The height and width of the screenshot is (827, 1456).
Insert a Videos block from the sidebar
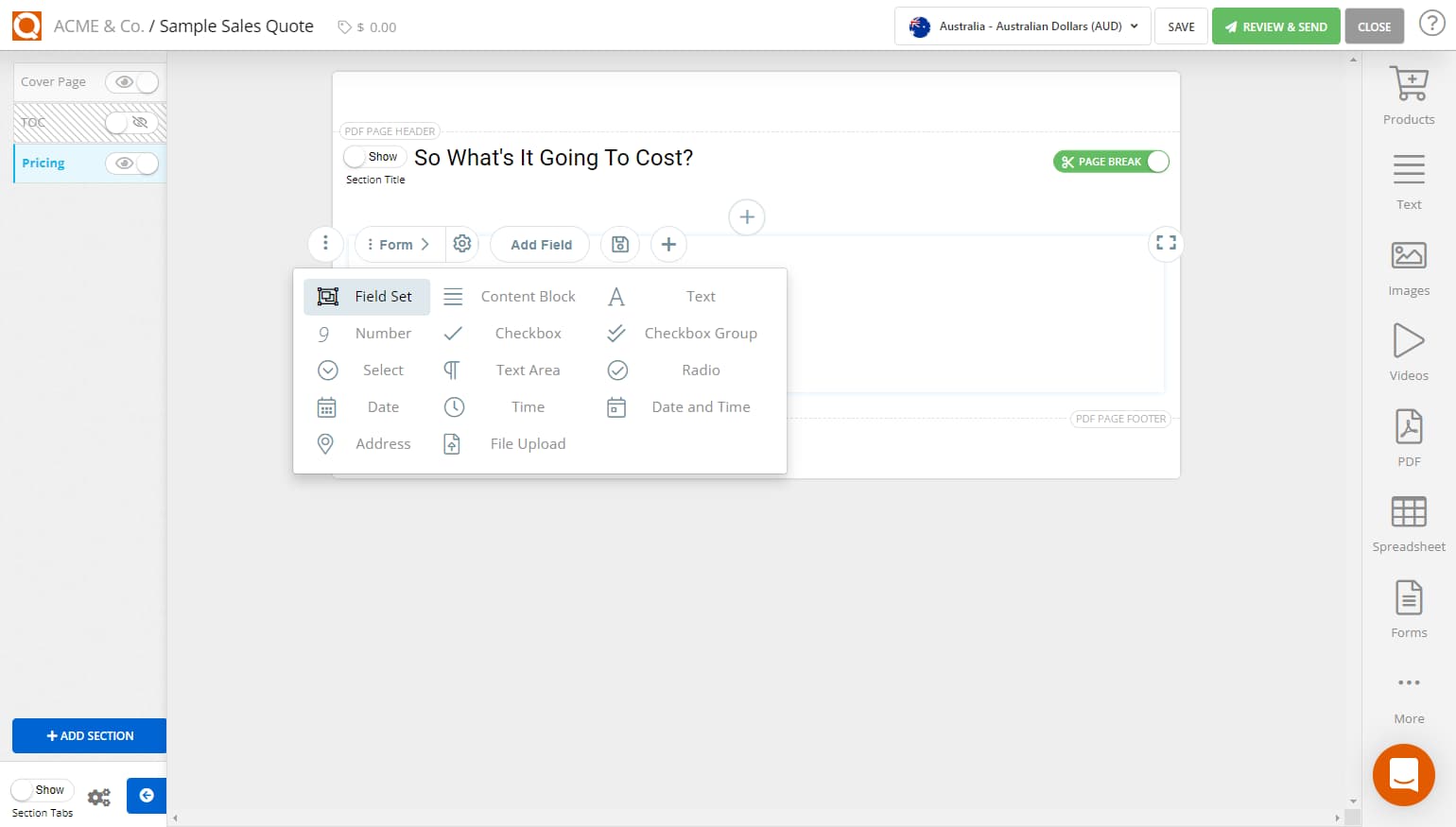click(x=1409, y=350)
